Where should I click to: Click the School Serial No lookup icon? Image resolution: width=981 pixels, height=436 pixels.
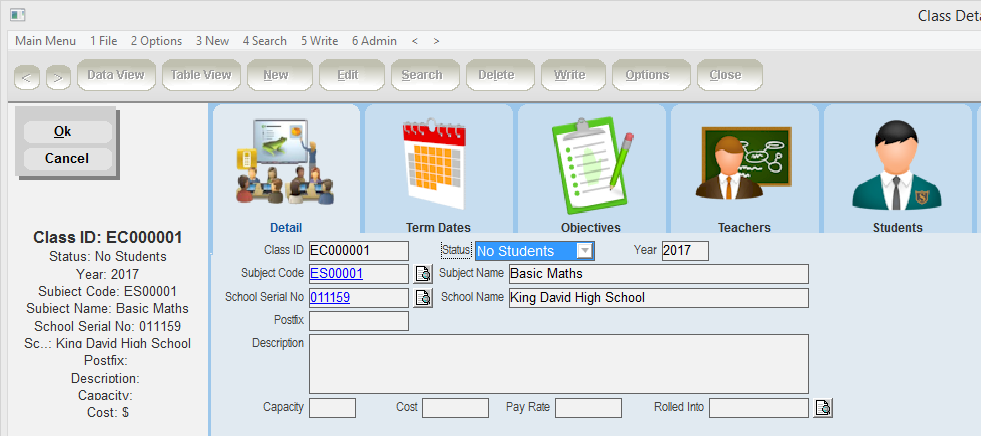pyautogui.click(x=423, y=298)
